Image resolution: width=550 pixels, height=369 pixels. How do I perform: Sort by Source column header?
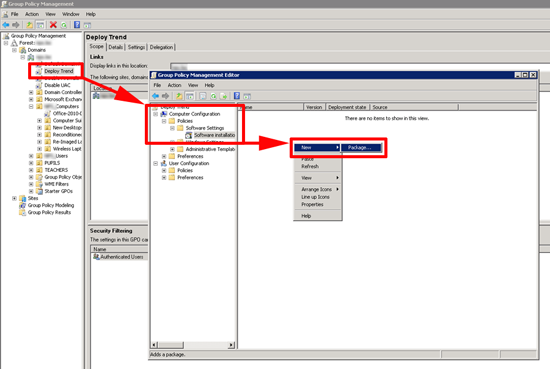[x=414, y=107]
